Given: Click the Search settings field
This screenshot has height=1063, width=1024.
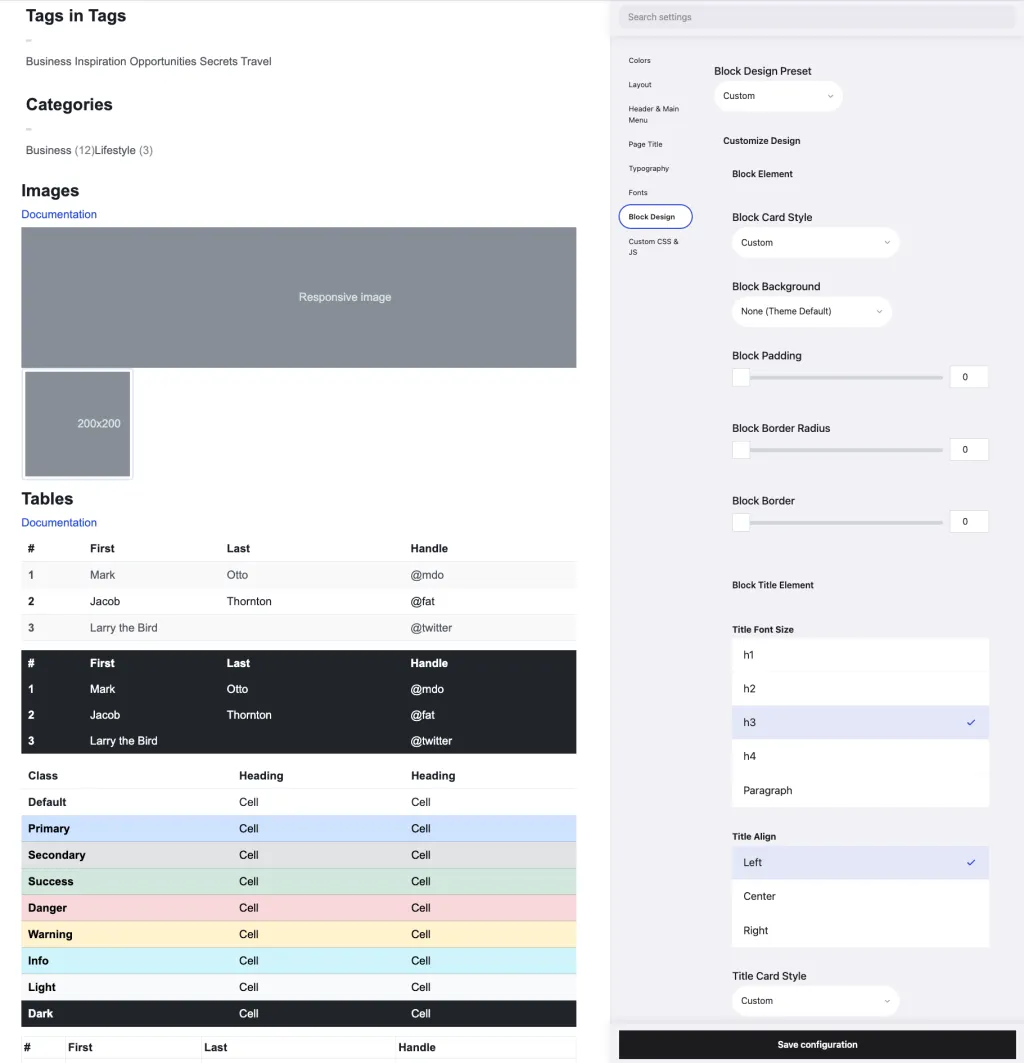Looking at the screenshot, I should pyautogui.click(x=816, y=17).
